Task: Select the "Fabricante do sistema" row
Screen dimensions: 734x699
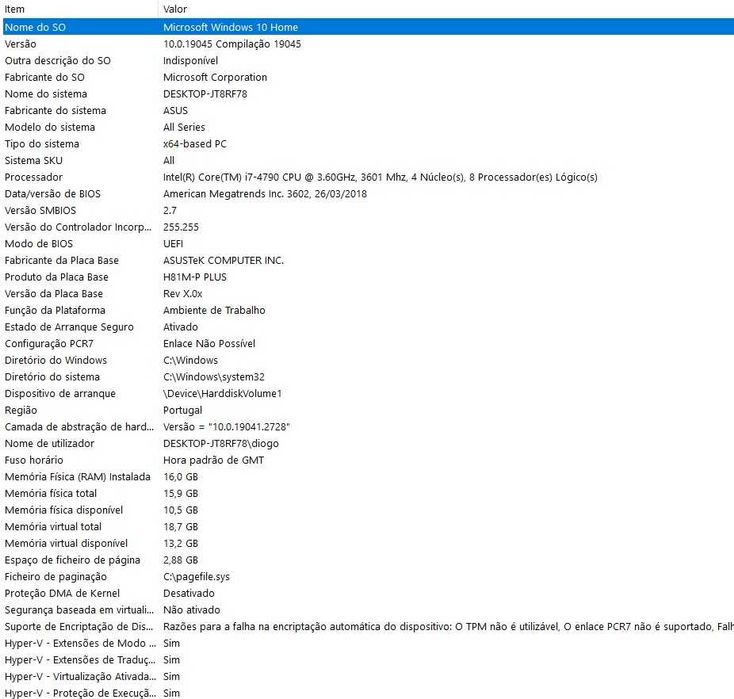Action: (368, 110)
